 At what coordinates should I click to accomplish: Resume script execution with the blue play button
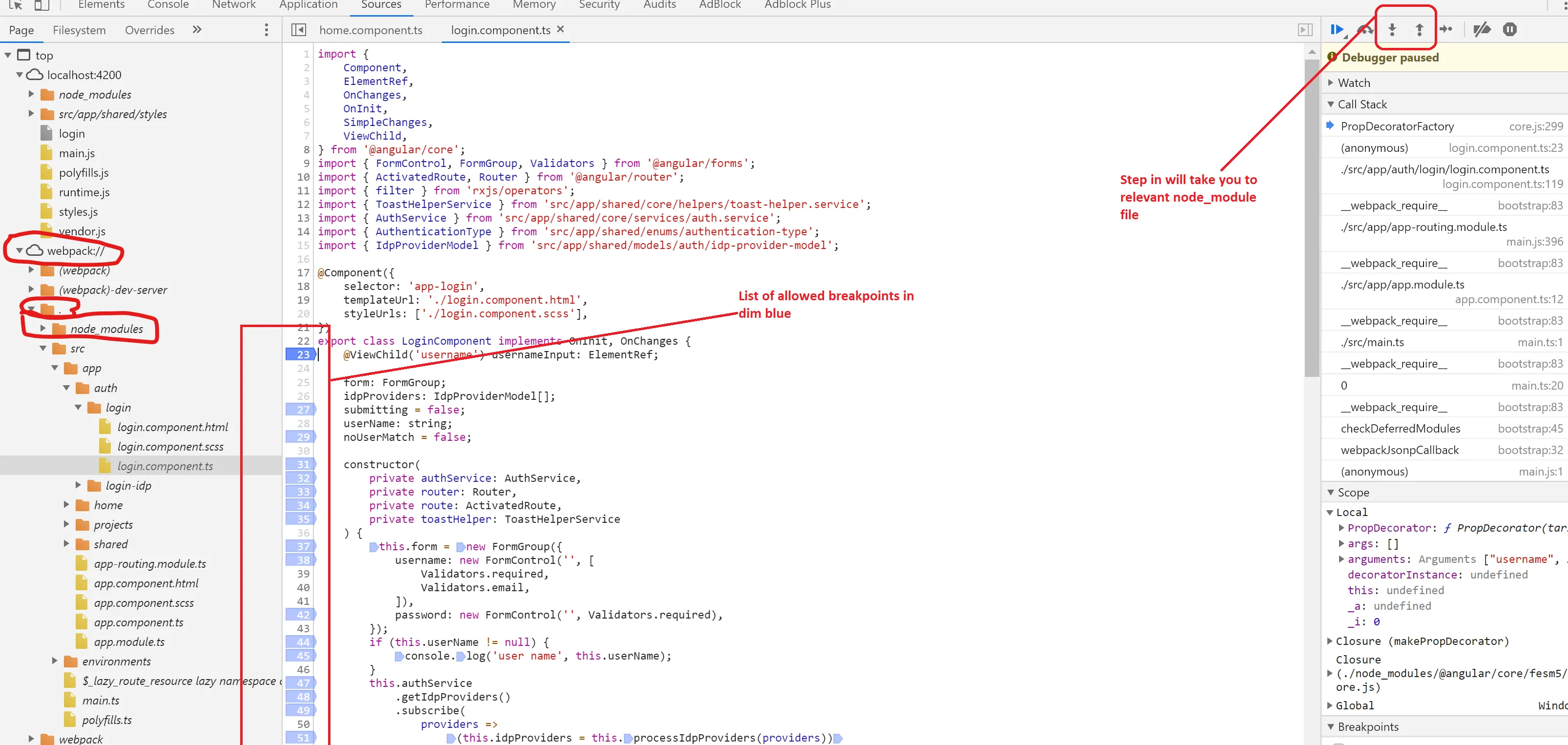click(1336, 29)
